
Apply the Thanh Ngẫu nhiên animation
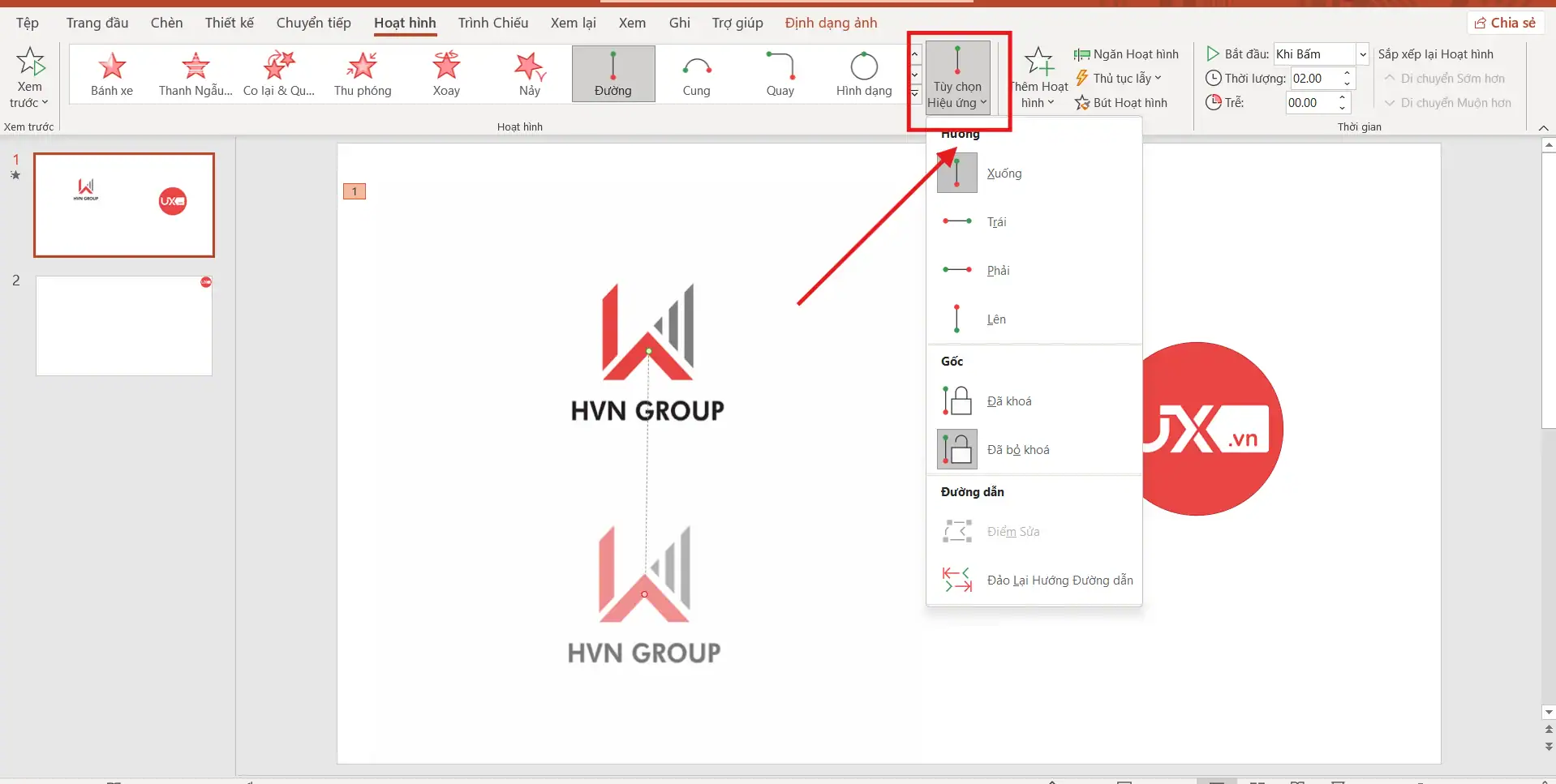pyautogui.click(x=196, y=74)
